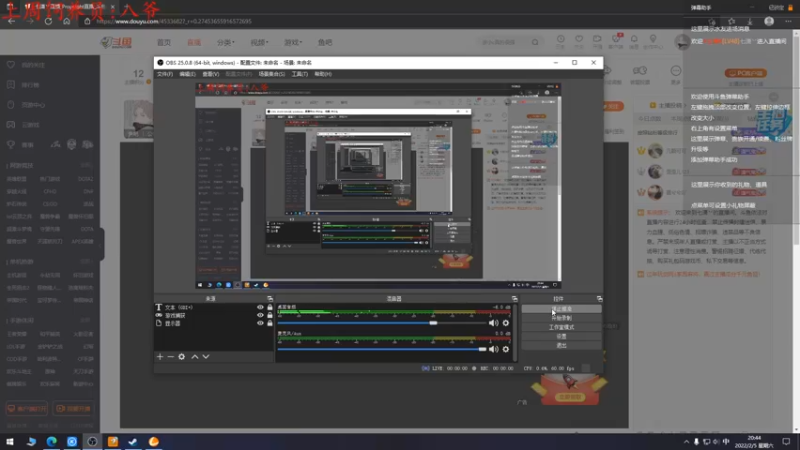Click the OBS preview canvas
This screenshot has width=800, height=450.
tap(378, 186)
